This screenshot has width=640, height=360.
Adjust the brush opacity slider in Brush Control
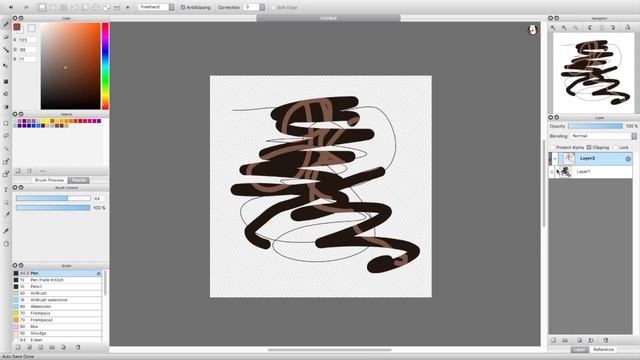point(53,208)
